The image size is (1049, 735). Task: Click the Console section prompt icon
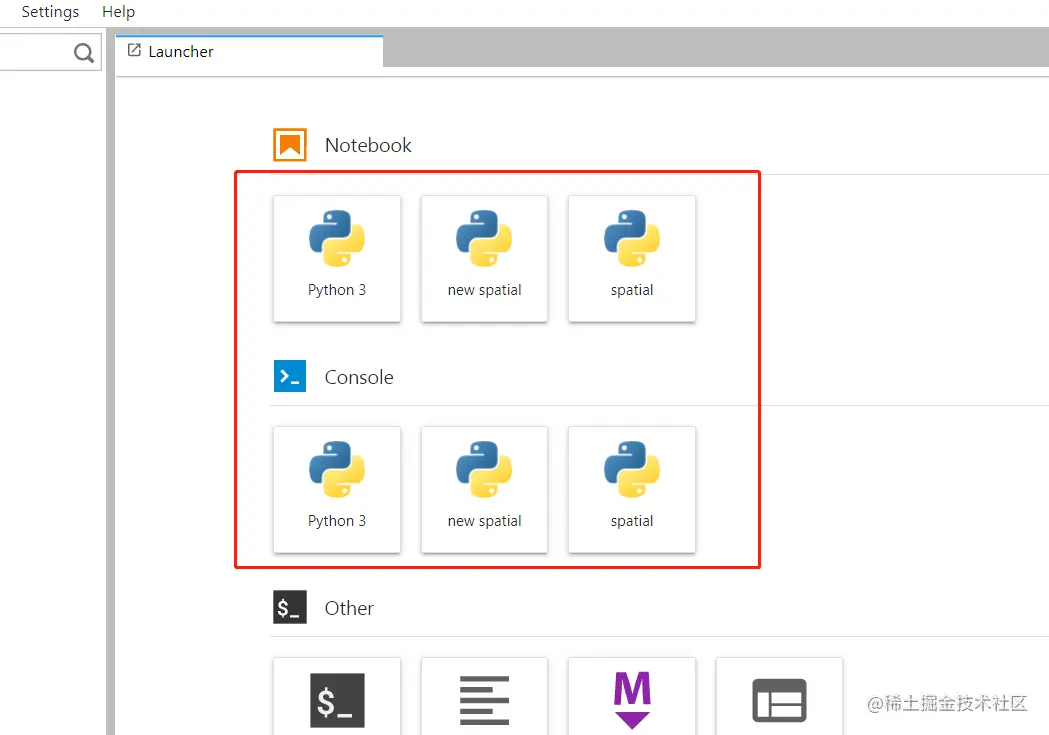click(290, 376)
